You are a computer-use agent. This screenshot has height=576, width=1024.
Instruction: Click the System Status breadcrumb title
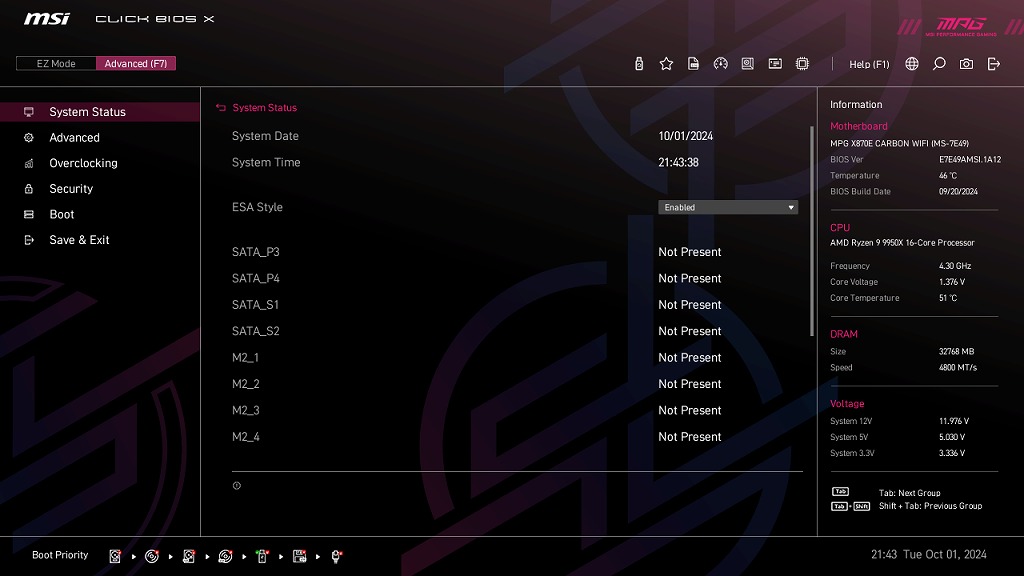point(264,108)
